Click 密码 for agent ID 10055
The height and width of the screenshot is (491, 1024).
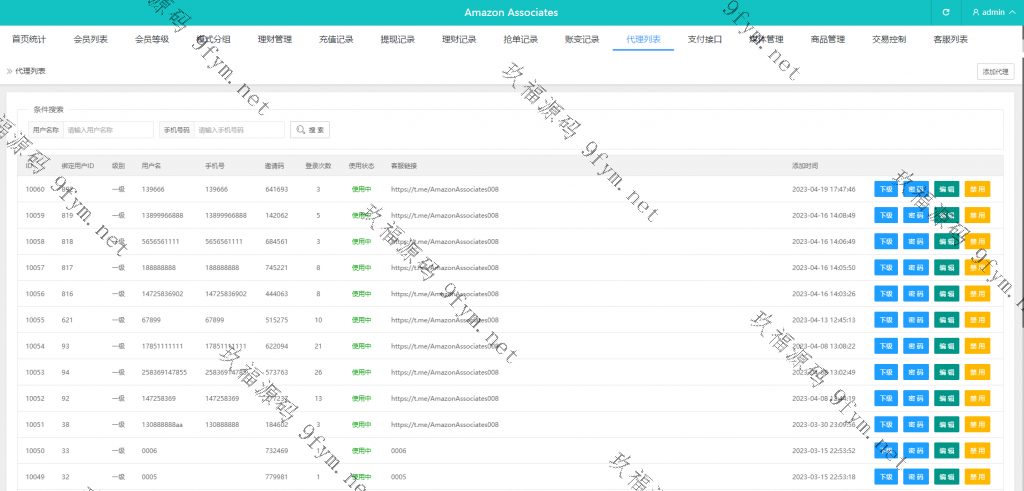click(916, 319)
